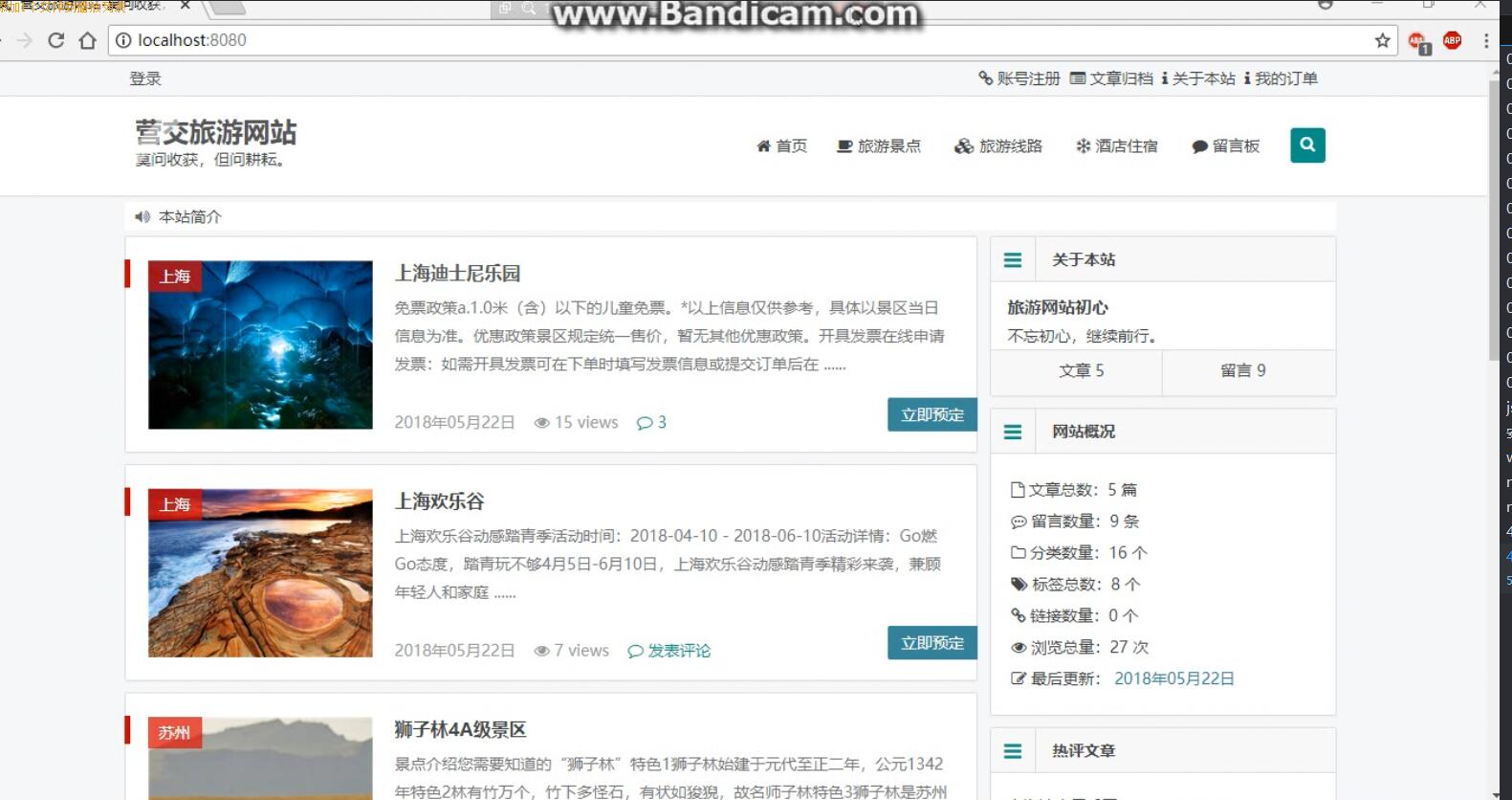Close the current browser tab

tap(186, 6)
